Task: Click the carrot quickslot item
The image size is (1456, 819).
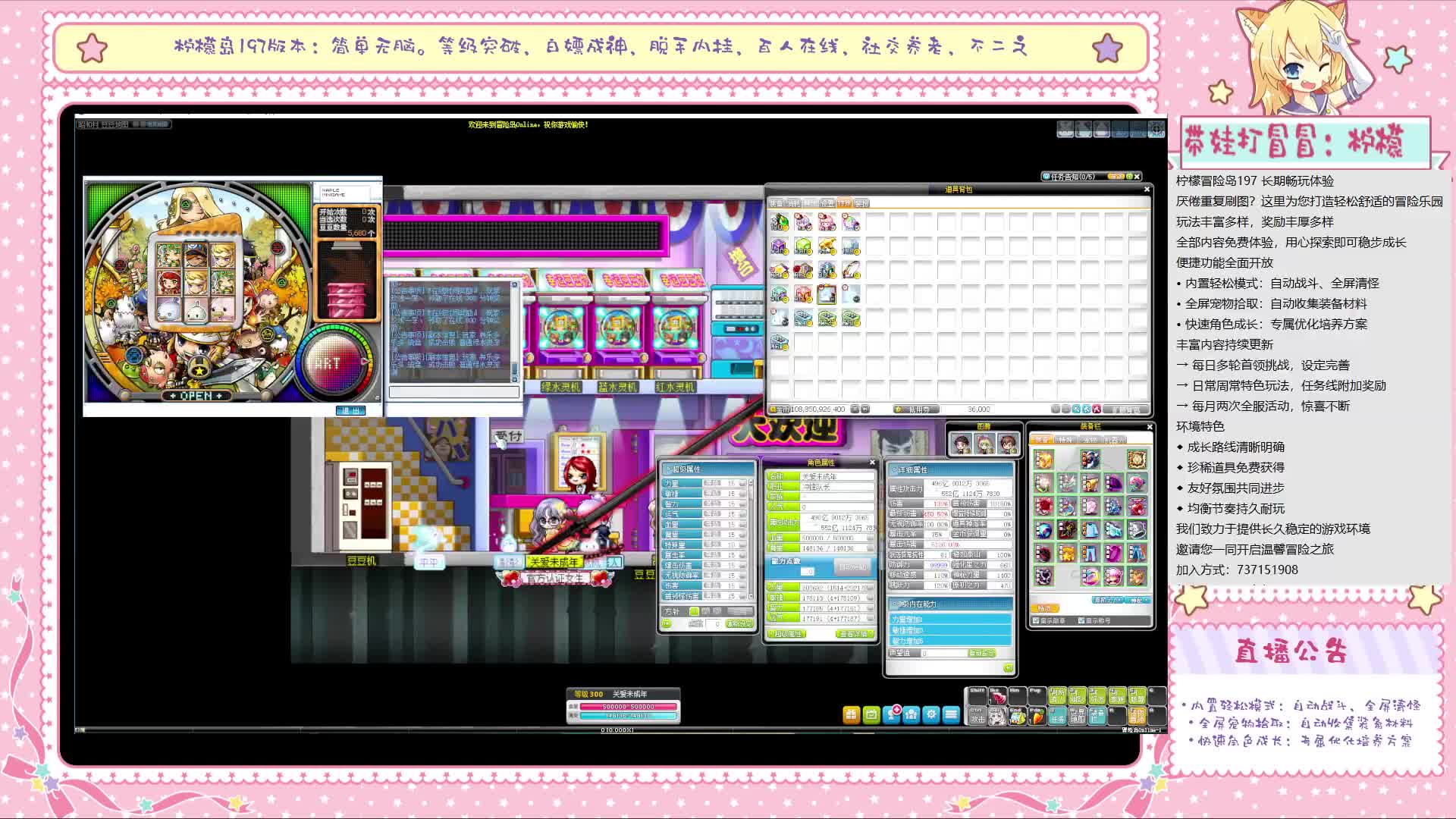Action: 1037,716
